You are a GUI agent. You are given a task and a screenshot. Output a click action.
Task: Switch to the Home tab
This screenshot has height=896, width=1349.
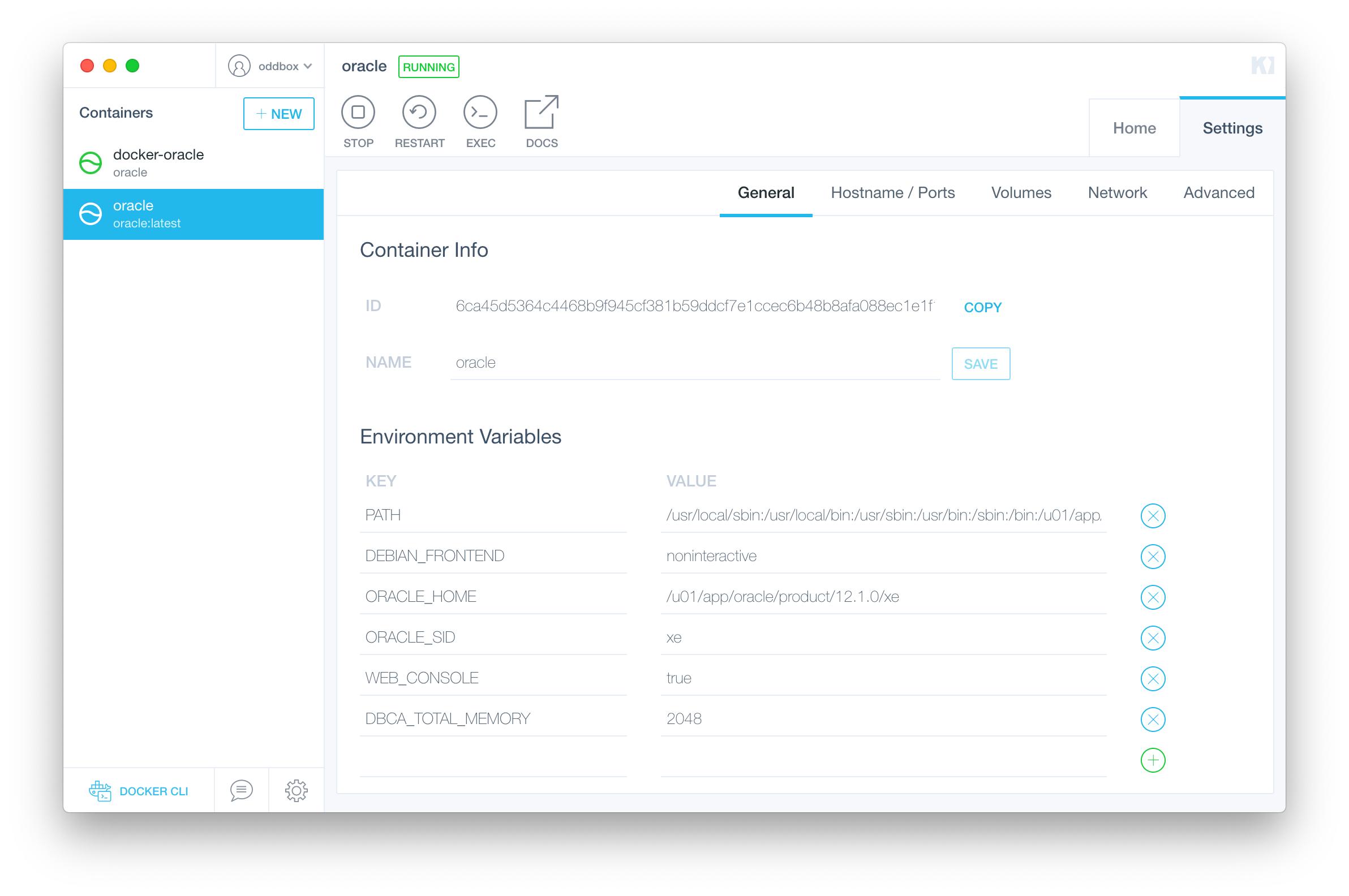[x=1133, y=128]
